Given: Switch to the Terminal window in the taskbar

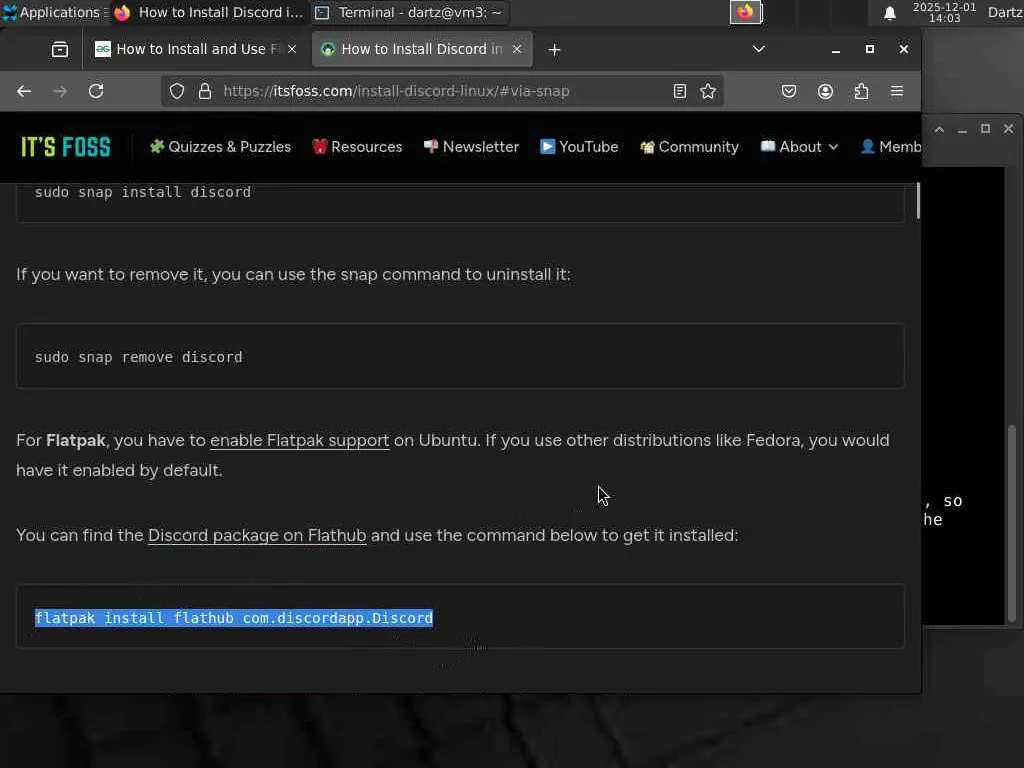Looking at the screenshot, I should (409, 12).
